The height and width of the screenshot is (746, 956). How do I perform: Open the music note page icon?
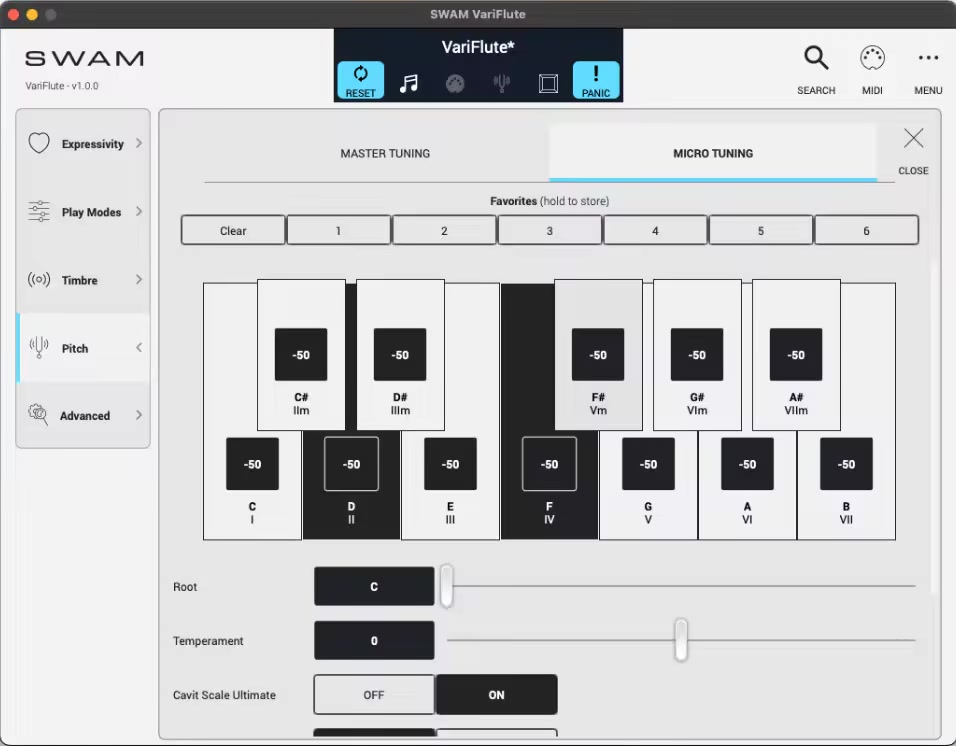[408, 83]
